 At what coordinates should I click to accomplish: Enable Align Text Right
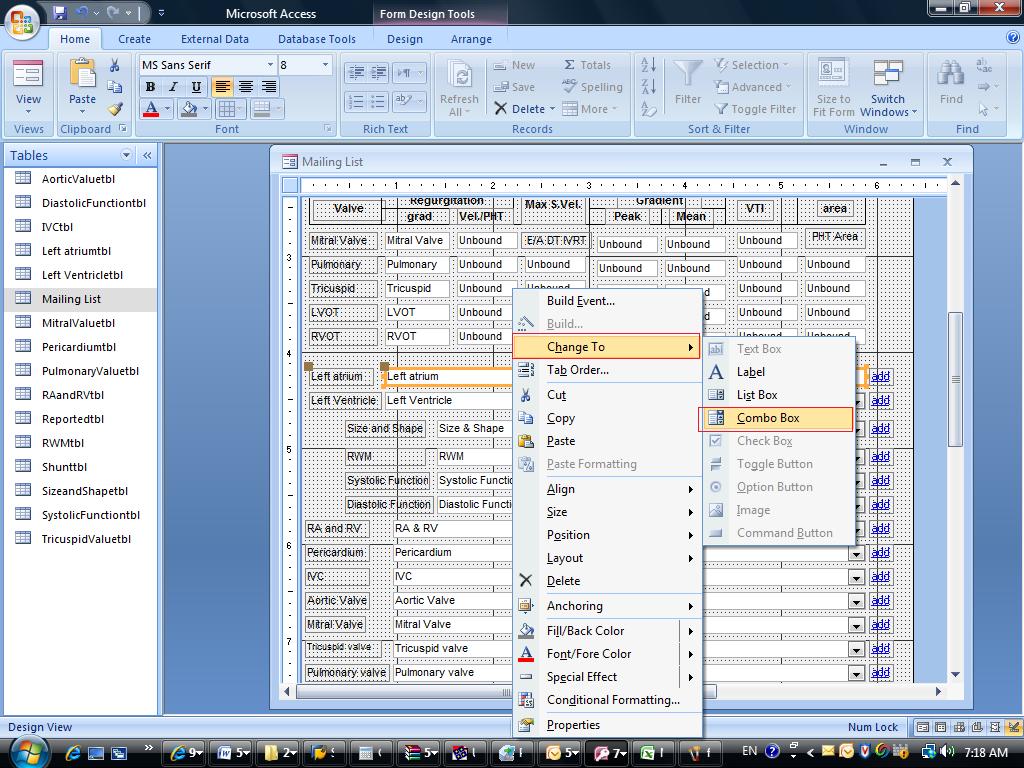(268, 87)
